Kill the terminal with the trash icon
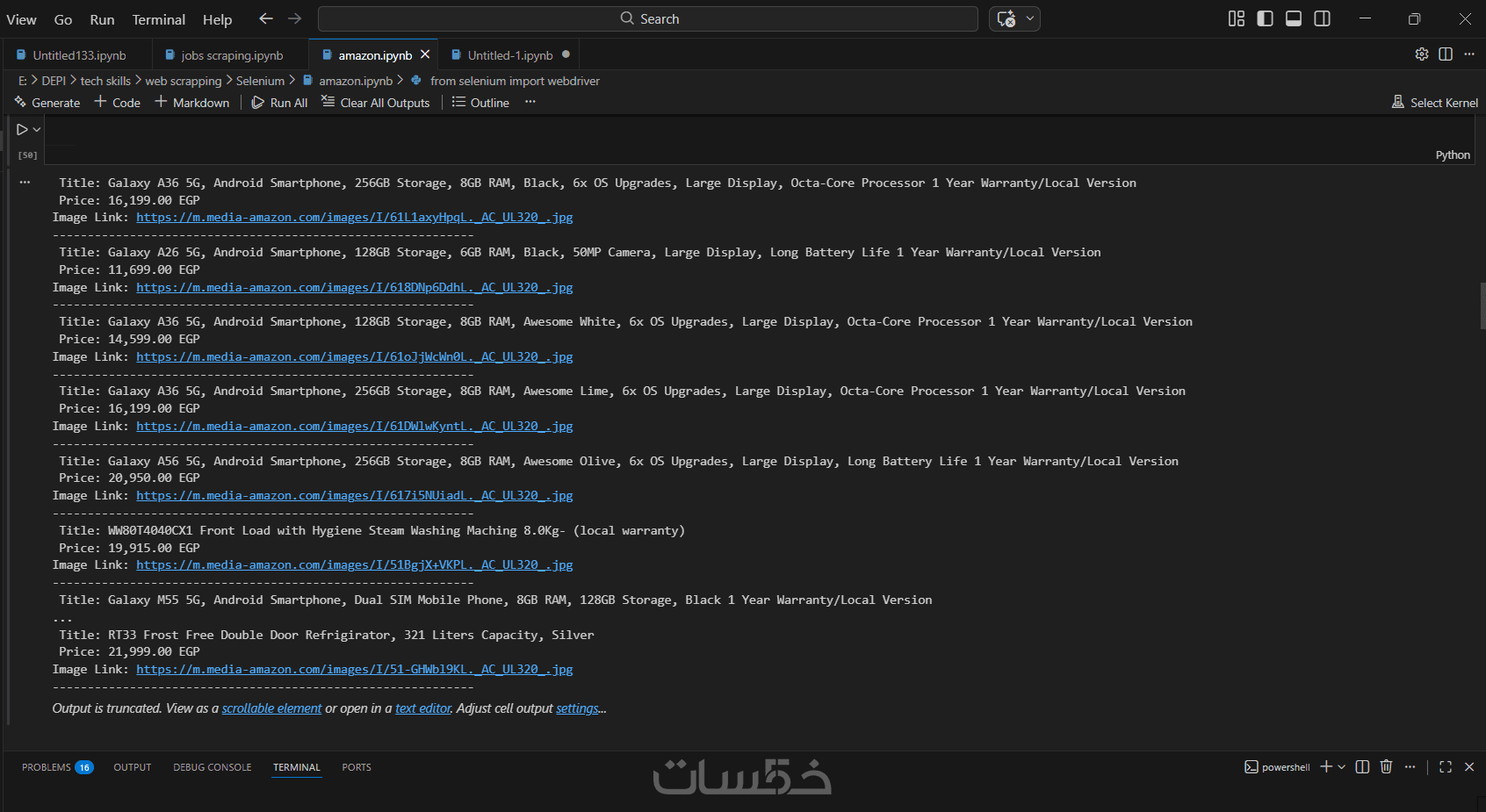This screenshot has width=1486, height=812. 1386,766
